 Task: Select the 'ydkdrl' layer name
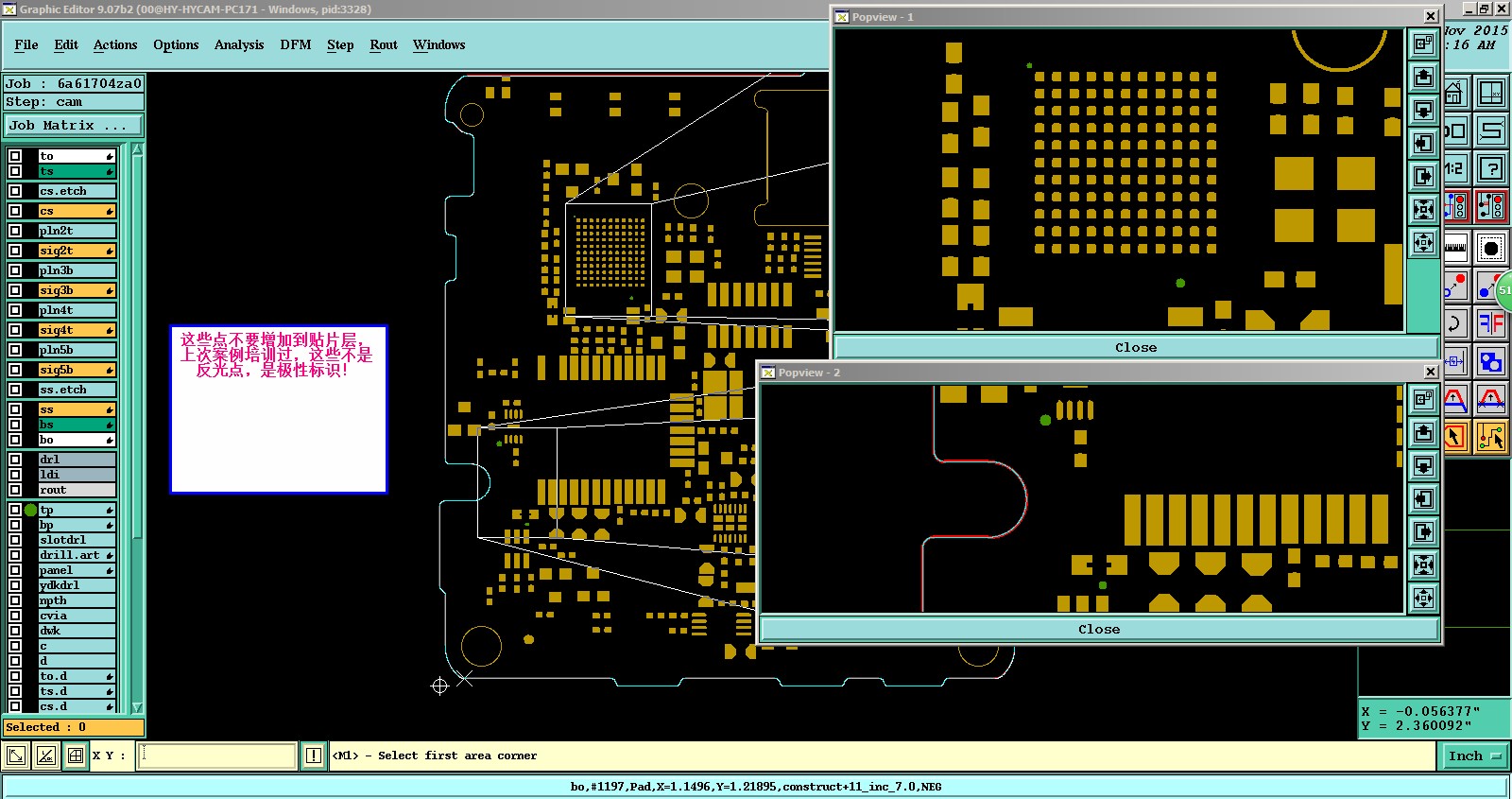click(x=77, y=585)
